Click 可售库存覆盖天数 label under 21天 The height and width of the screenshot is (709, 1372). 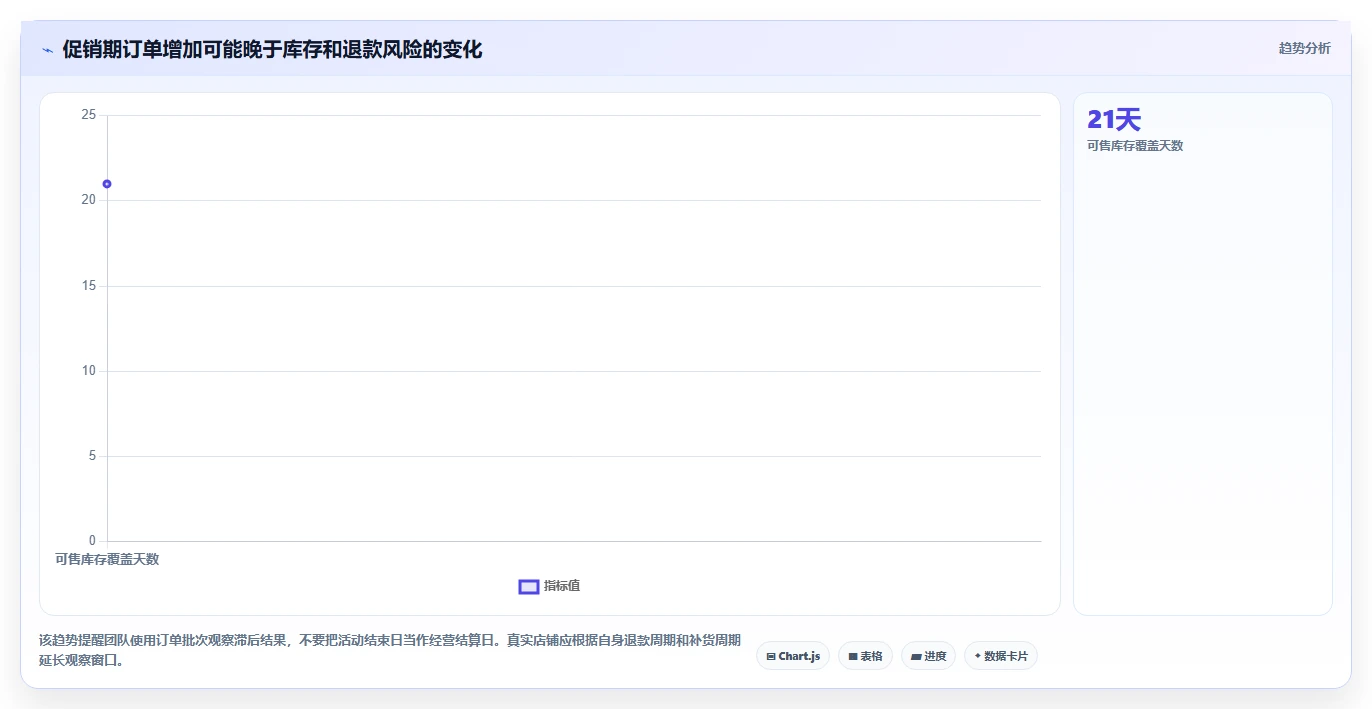point(1135,146)
